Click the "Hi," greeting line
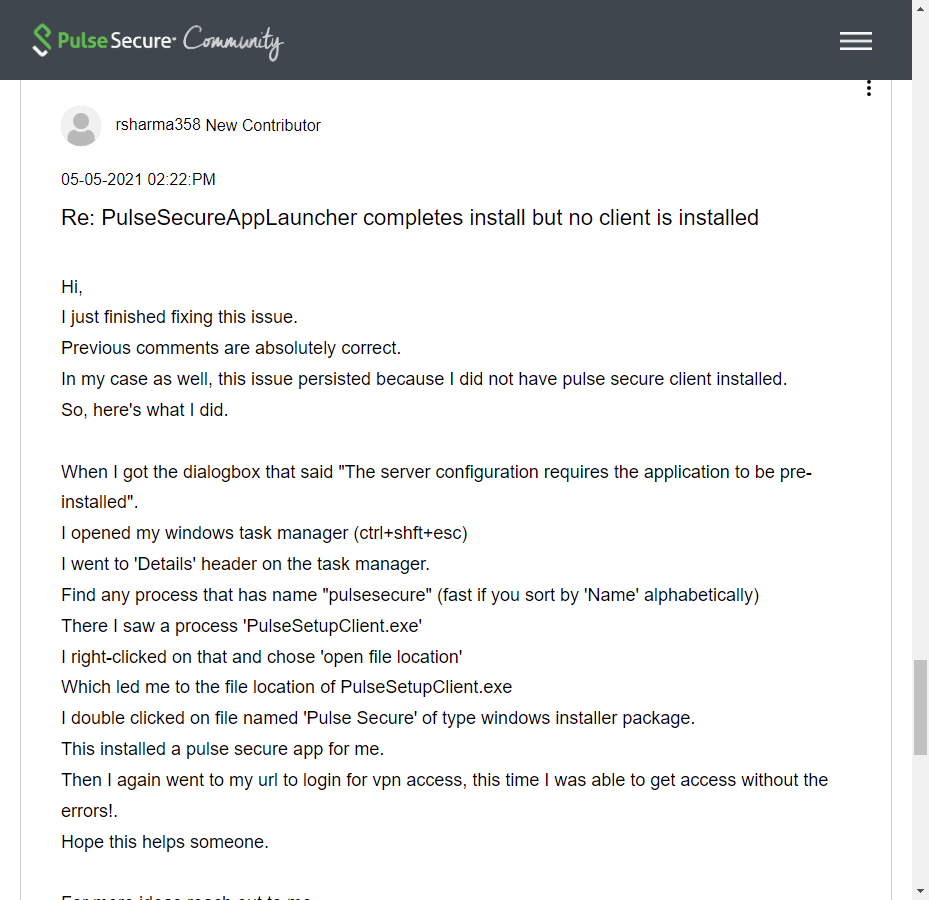The height and width of the screenshot is (900, 929). (72, 287)
